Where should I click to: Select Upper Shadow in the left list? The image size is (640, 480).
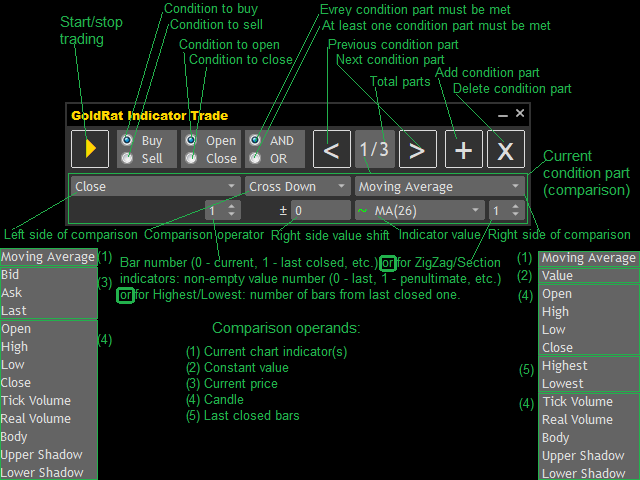(x=49, y=455)
